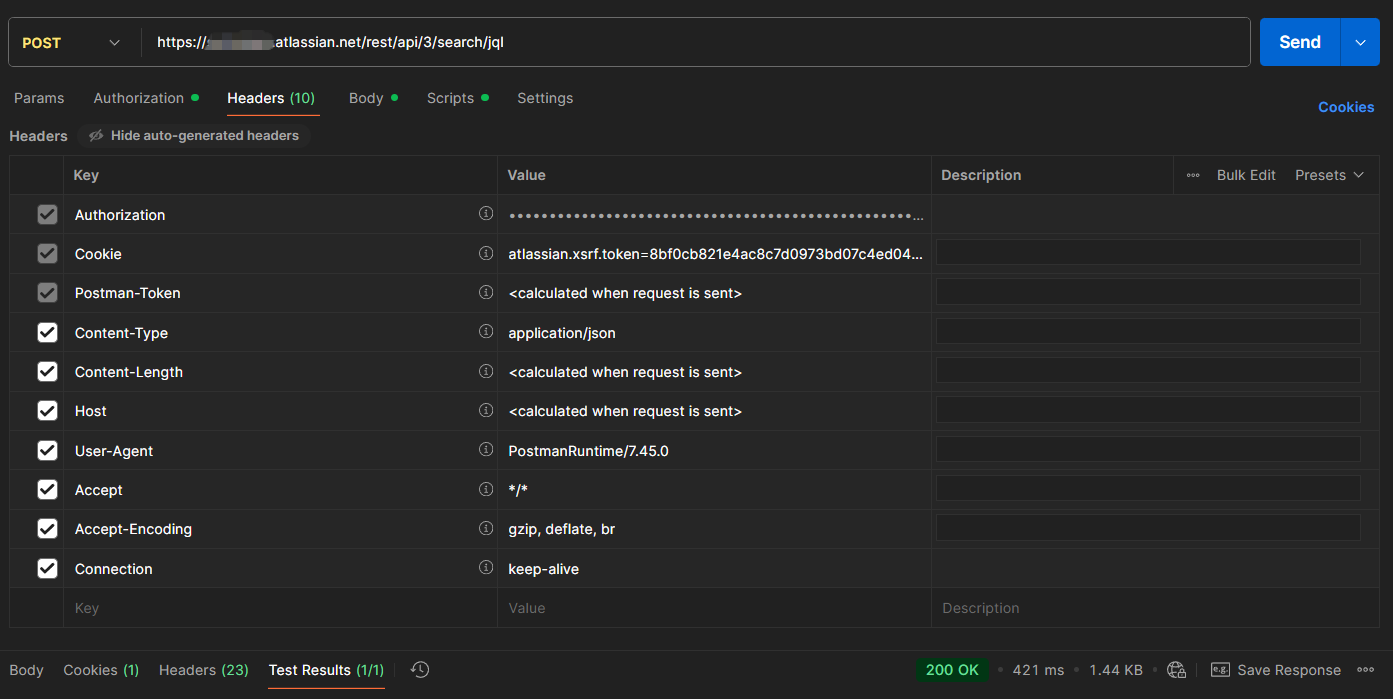Open the Presets dropdown
This screenshot has width=1393, height=699.
[x=1329, y=175]
